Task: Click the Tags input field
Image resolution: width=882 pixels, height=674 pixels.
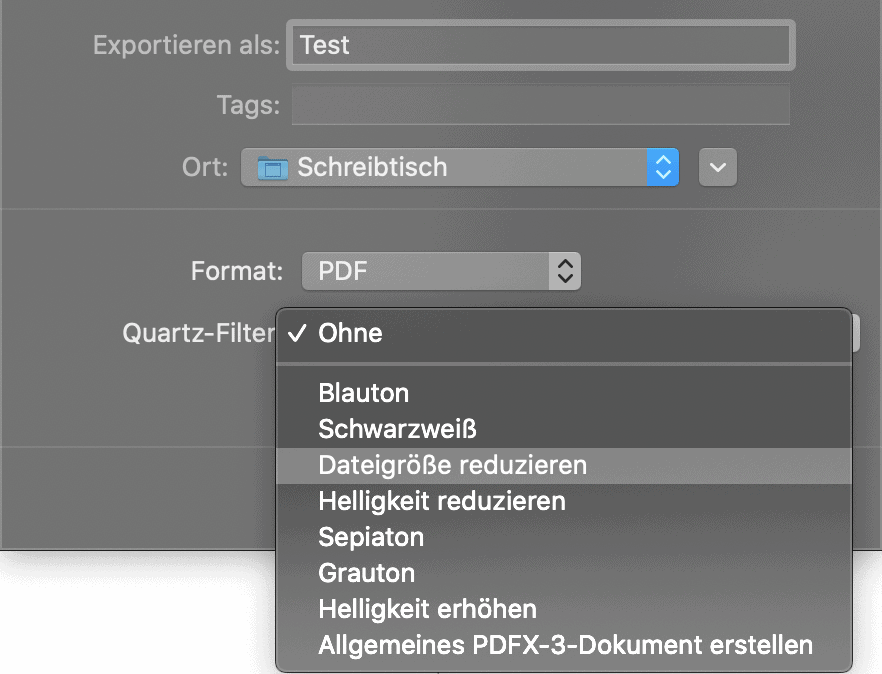Action: (540, 104)
